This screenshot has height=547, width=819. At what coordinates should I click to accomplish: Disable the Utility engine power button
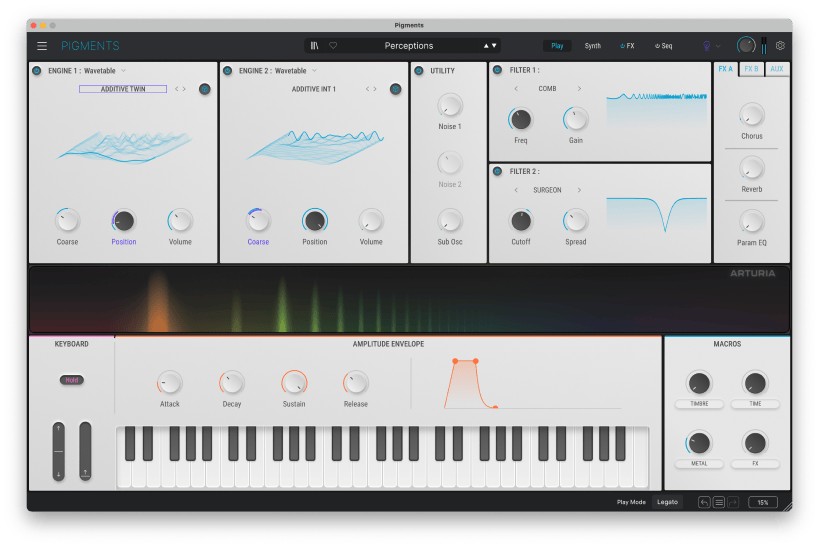click(419, 71)
